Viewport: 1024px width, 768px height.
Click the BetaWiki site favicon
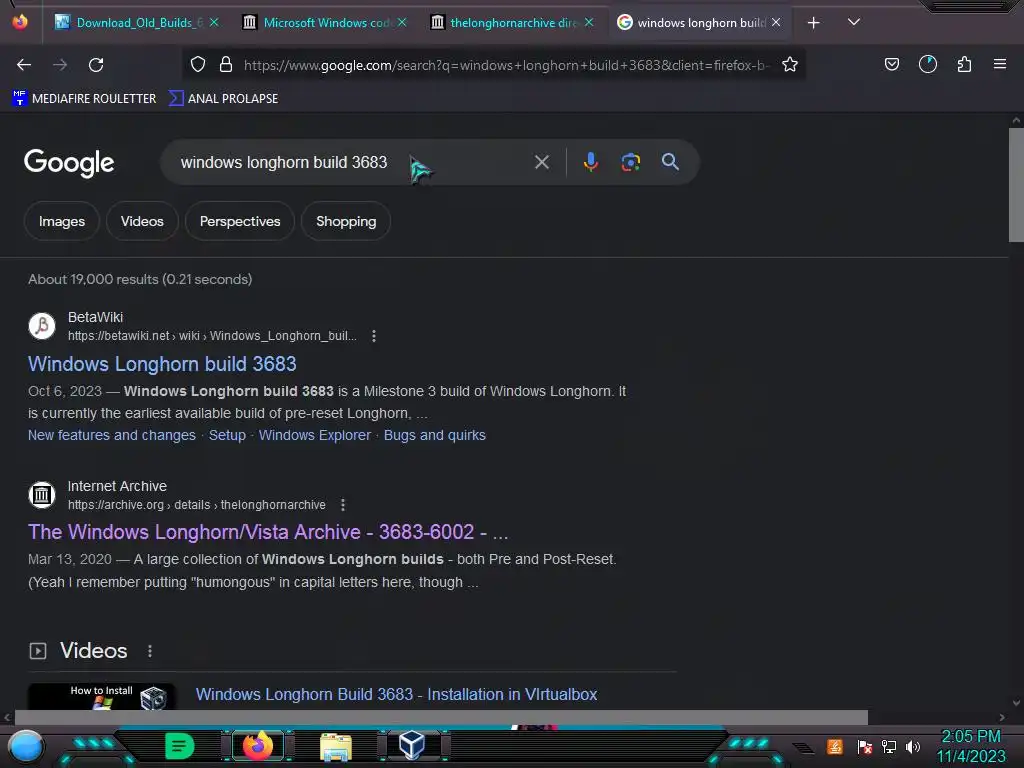tap(42, 326)
